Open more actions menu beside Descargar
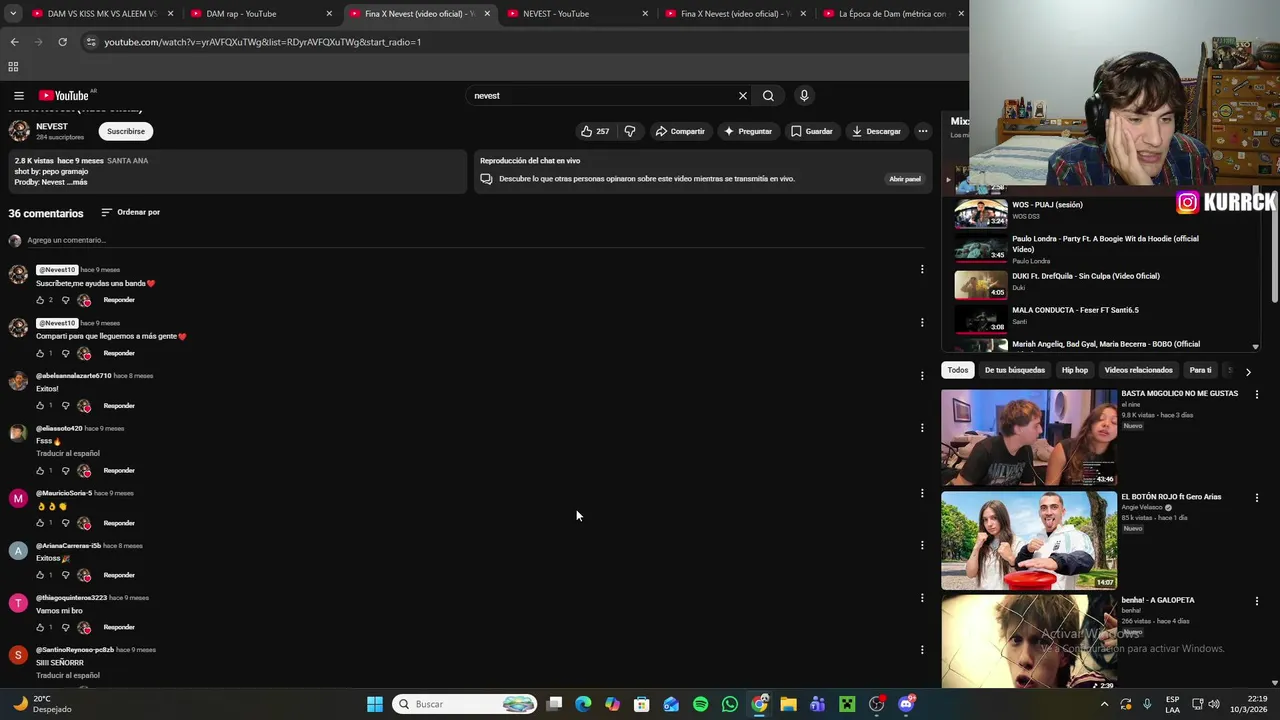This screenshot has height=720, width=1280. [923, 131]
